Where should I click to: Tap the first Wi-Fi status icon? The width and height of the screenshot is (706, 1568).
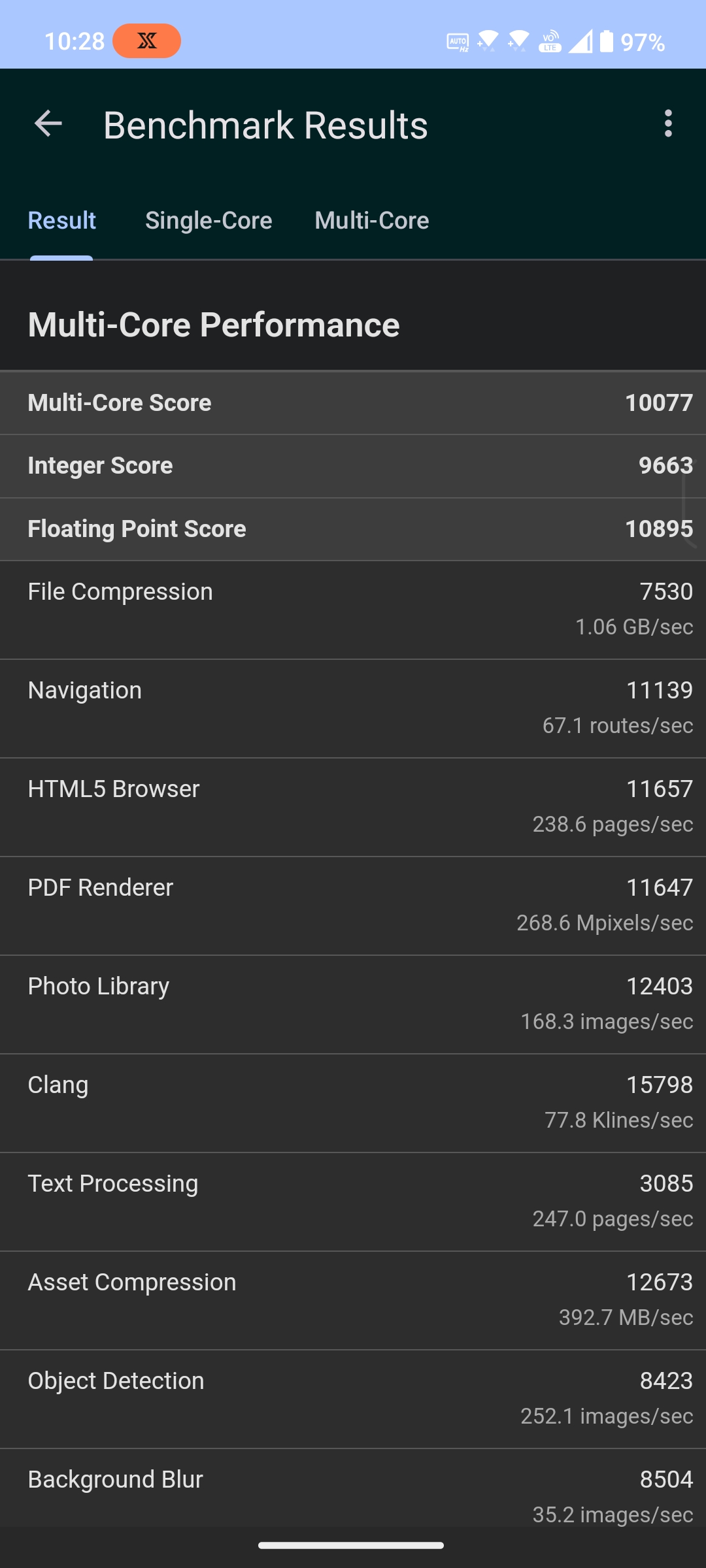coord(487,41)
